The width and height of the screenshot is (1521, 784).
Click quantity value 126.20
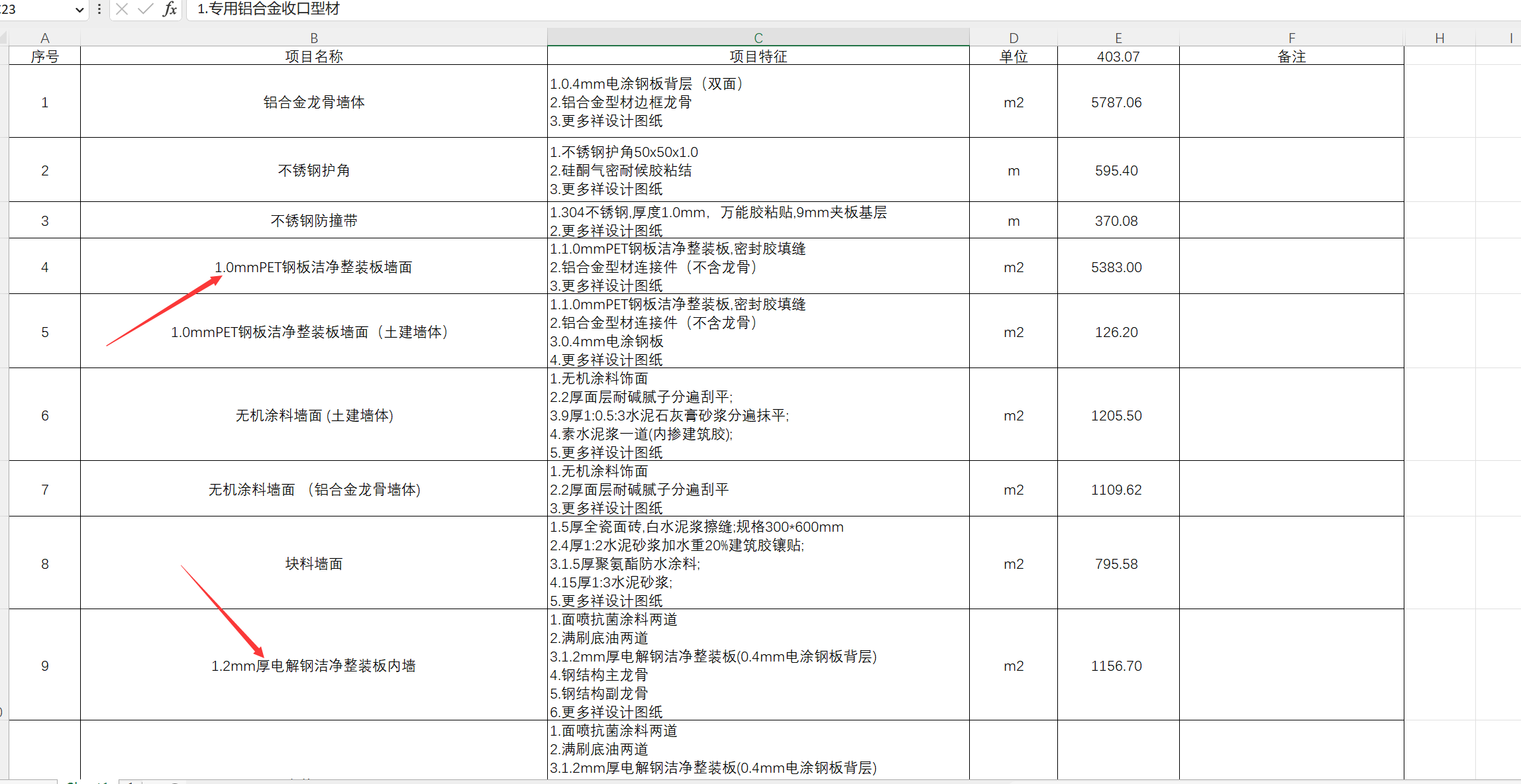(x=1116, y=332)
